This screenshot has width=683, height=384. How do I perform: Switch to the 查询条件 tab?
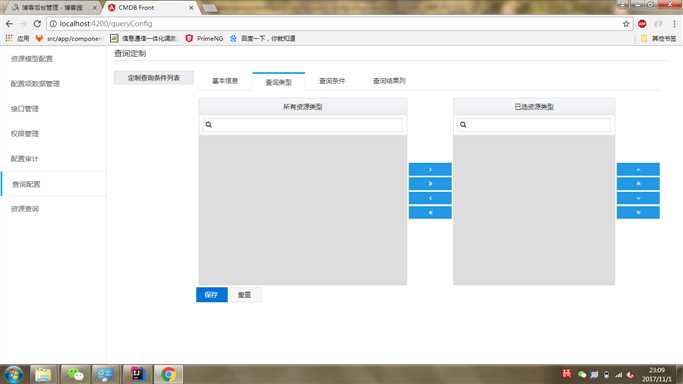click(332, 81)
